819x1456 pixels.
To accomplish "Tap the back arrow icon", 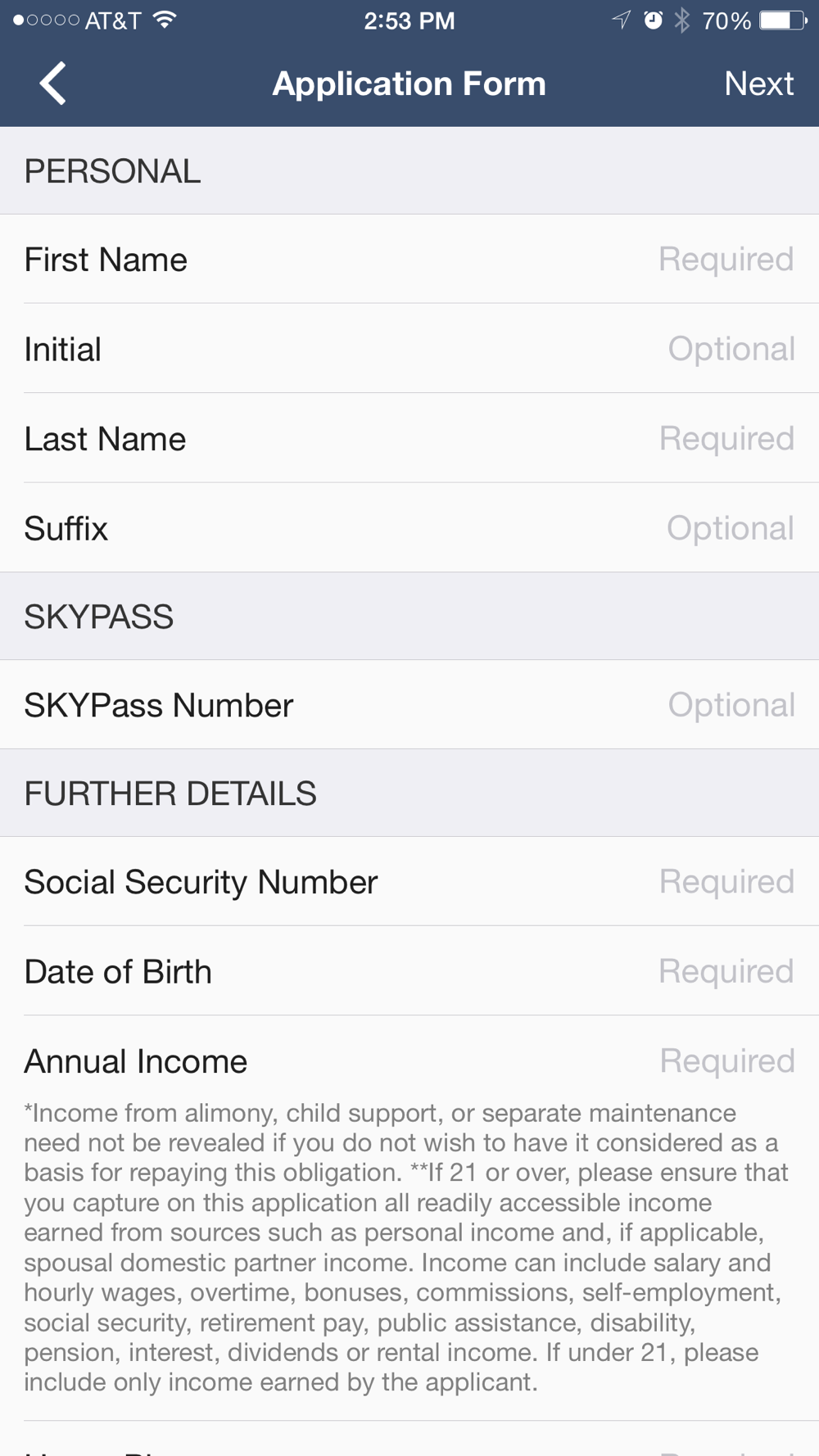I will (53, 84).
